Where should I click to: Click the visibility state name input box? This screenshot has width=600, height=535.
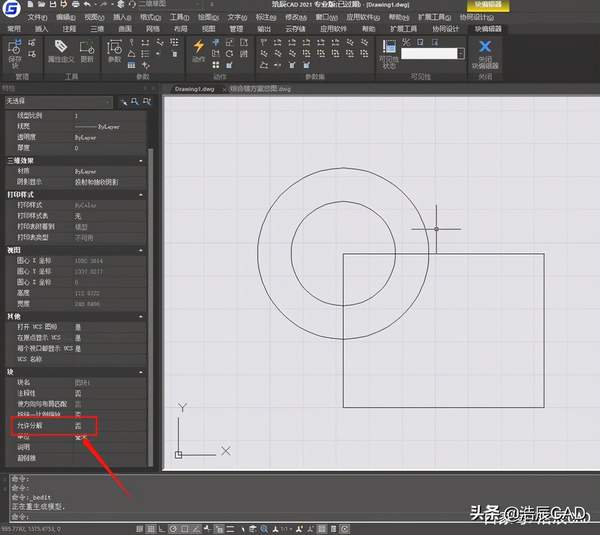click(429, 54)
